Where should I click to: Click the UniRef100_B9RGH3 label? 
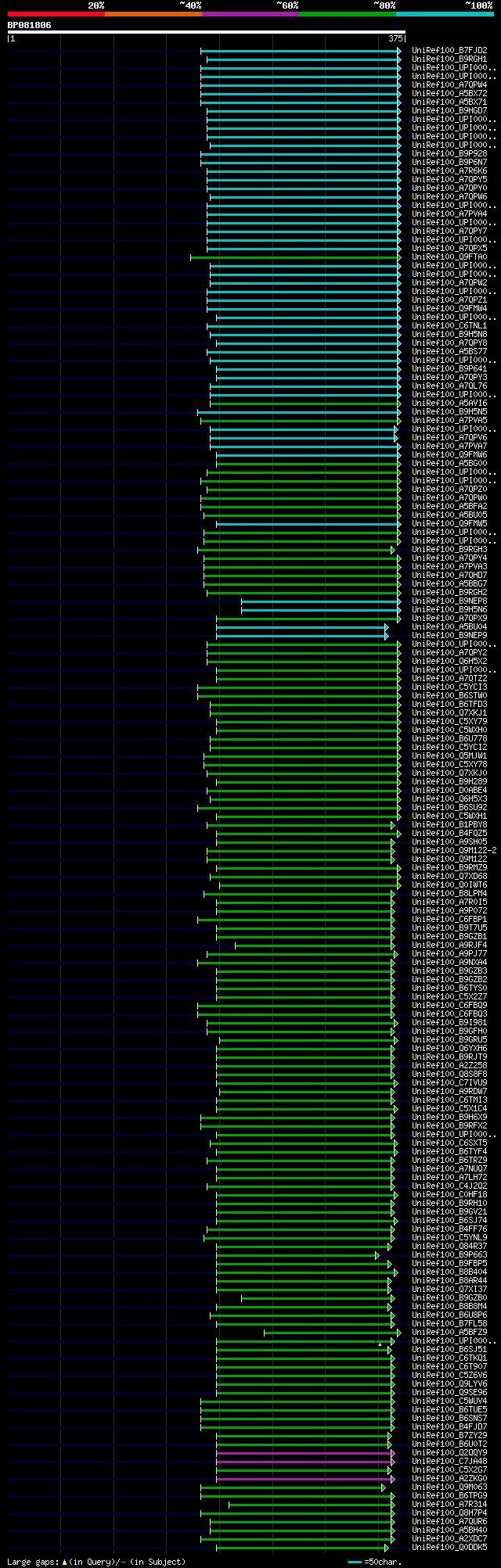click(449, 549)
